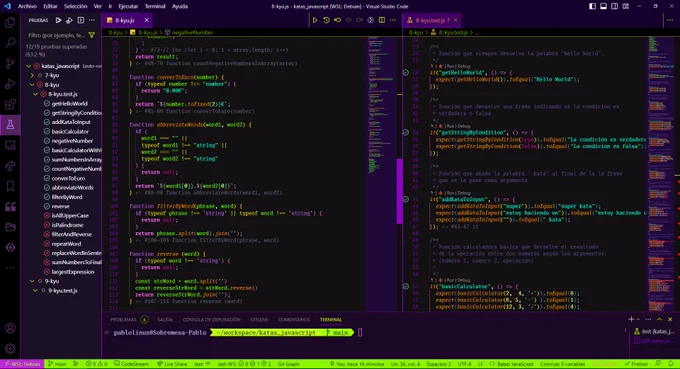
Task: Run all tests in Pruebas panel
Action: coord(59,20)
